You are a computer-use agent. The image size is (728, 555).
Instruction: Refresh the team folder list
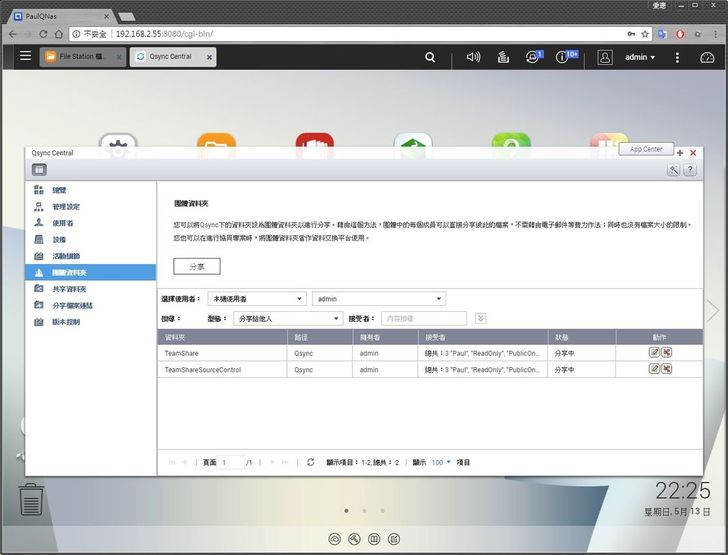[311, 462]
